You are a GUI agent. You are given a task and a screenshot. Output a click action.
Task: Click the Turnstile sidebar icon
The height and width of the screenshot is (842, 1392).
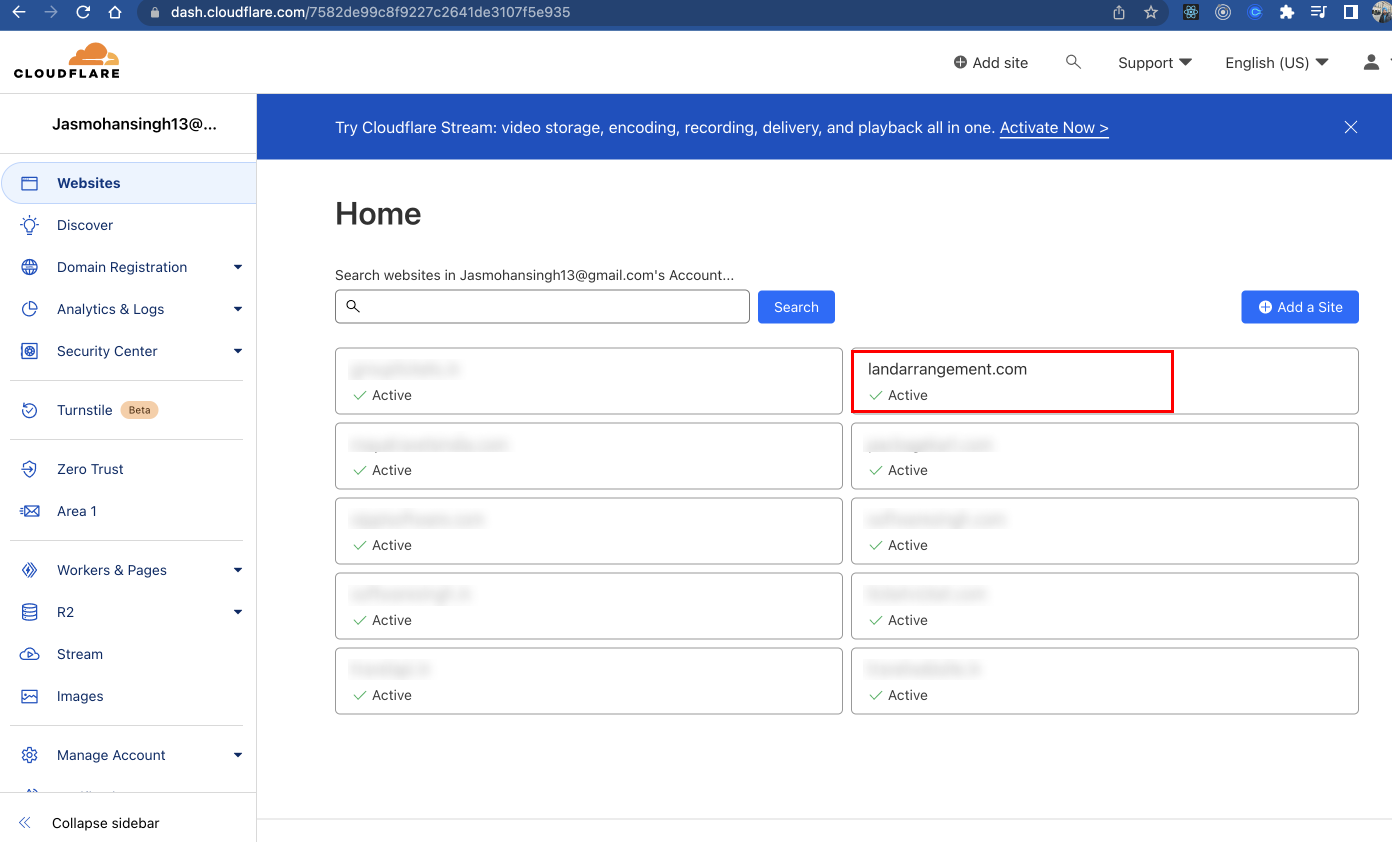coord(30,410)
